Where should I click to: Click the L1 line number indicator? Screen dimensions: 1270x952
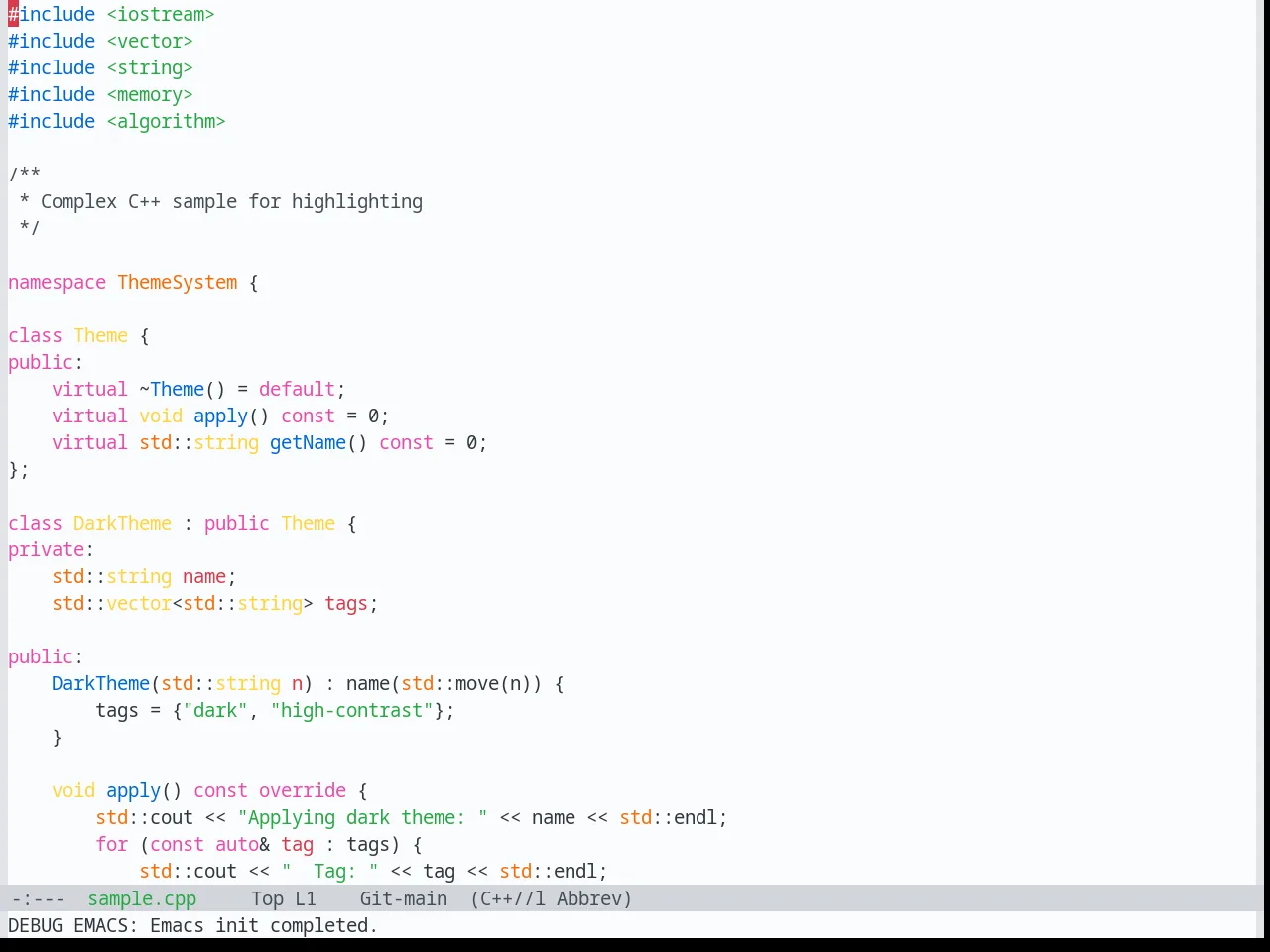(x=306, y=898)
